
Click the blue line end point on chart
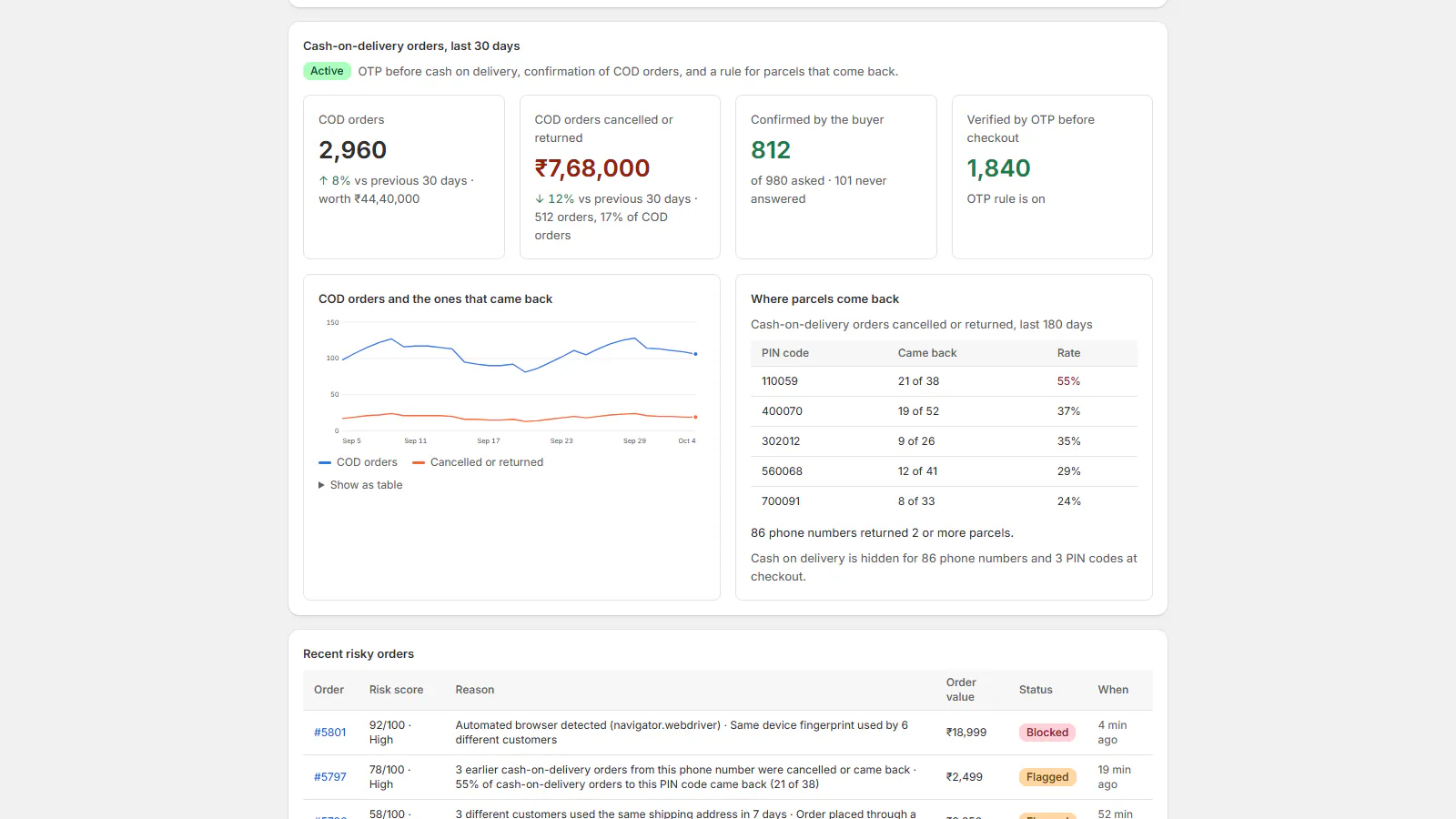(x=696, y=354)
